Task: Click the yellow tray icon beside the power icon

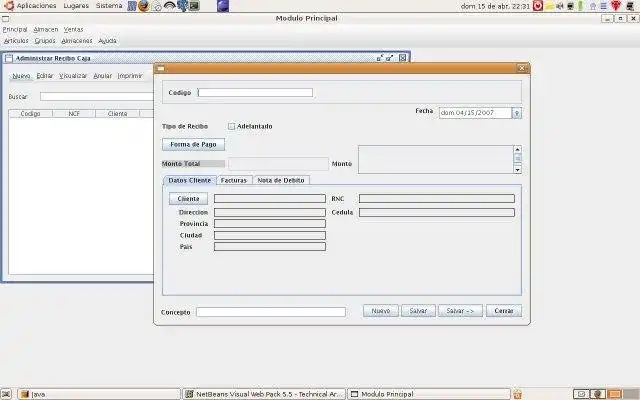Action: (550, 6)
